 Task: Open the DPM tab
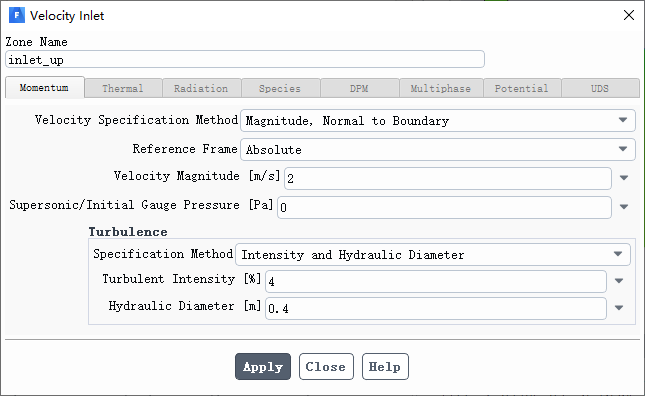(x=359, y=88)
